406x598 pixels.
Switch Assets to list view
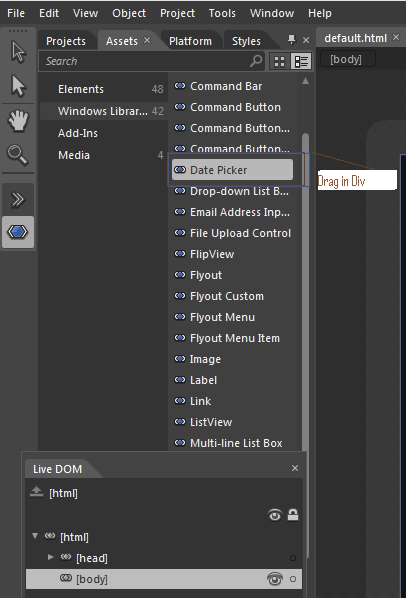pos(301,61)
